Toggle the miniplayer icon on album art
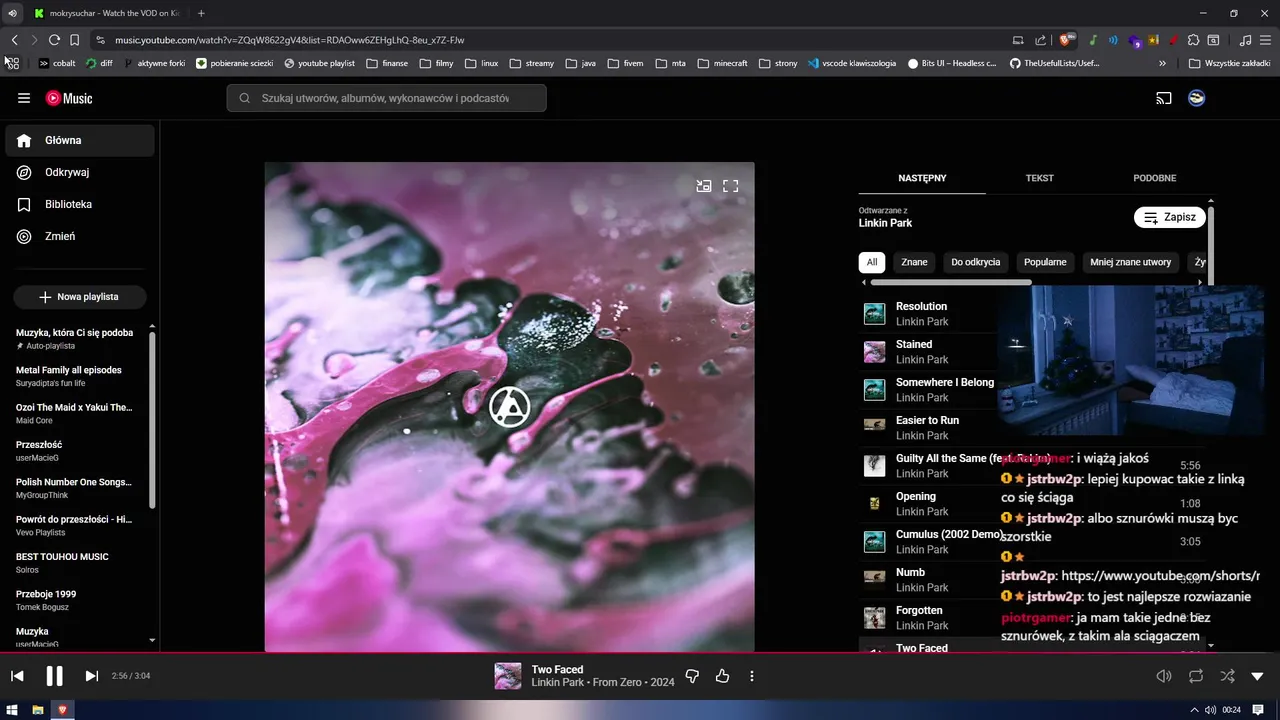1280x720 pixels. tap(704, 186)
